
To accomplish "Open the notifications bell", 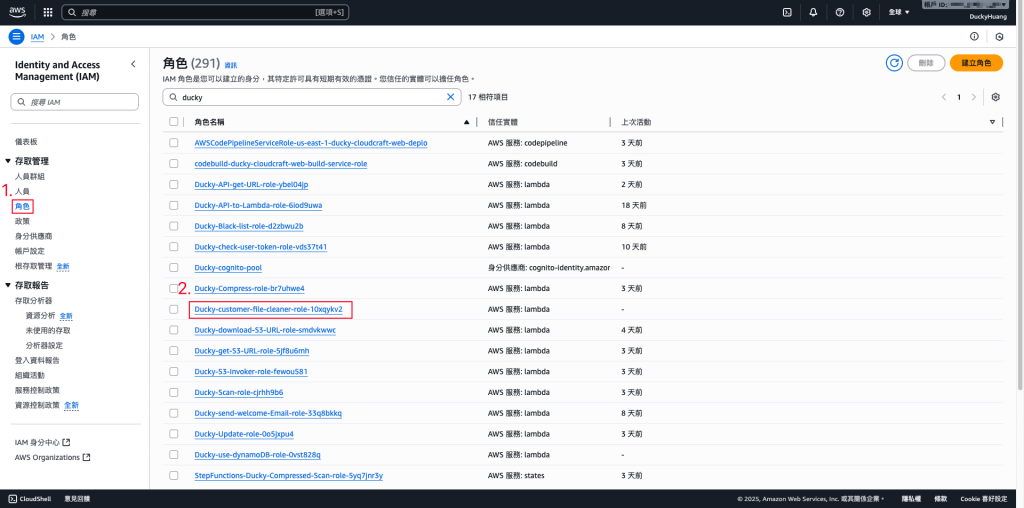I will [x=813, y=12].
